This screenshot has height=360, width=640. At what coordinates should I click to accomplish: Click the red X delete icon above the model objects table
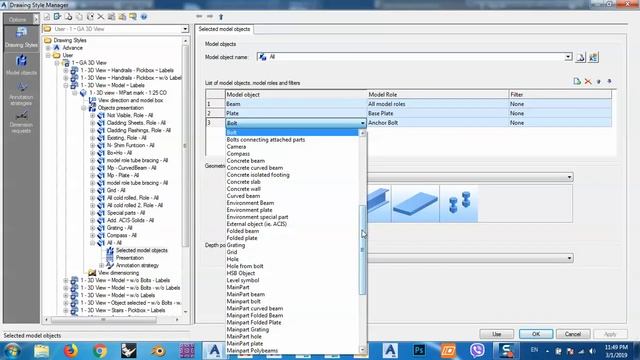tap(588, 82)
